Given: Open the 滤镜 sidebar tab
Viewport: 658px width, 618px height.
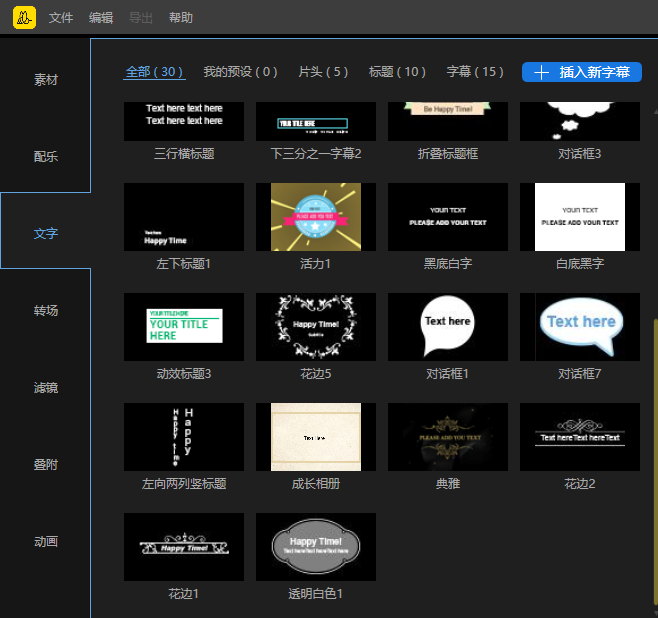Looking at the screenshot, I should 46,388.
